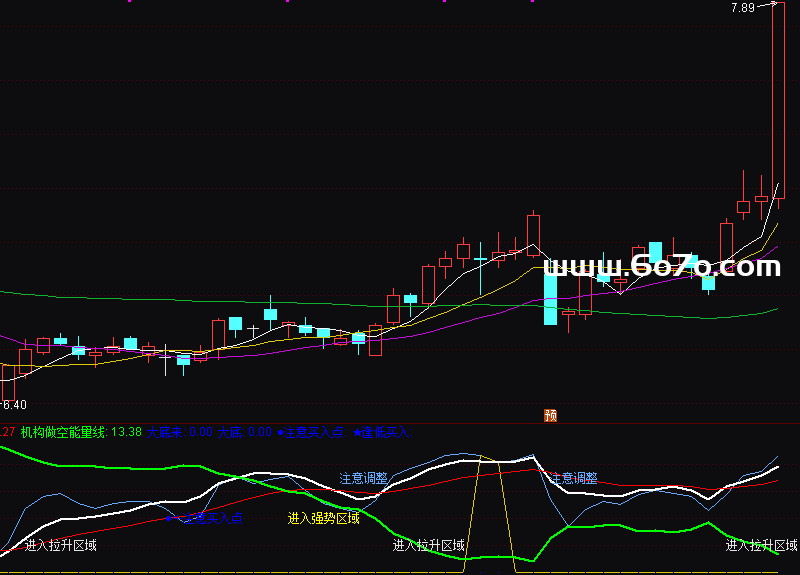Click the ★逢低买入: legend entry
The image size is (800, 575).
click(x=383, y=432)
